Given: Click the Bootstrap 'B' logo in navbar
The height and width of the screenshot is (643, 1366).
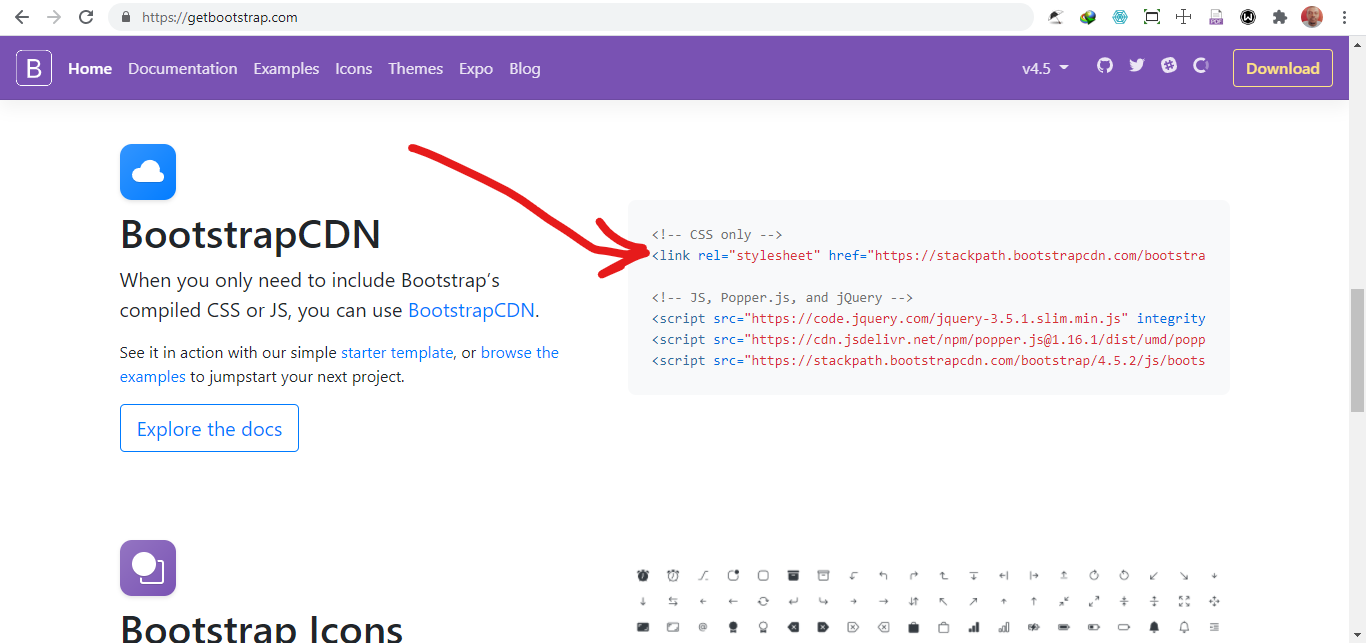Looking at the screenshot, I should point(34,68).
